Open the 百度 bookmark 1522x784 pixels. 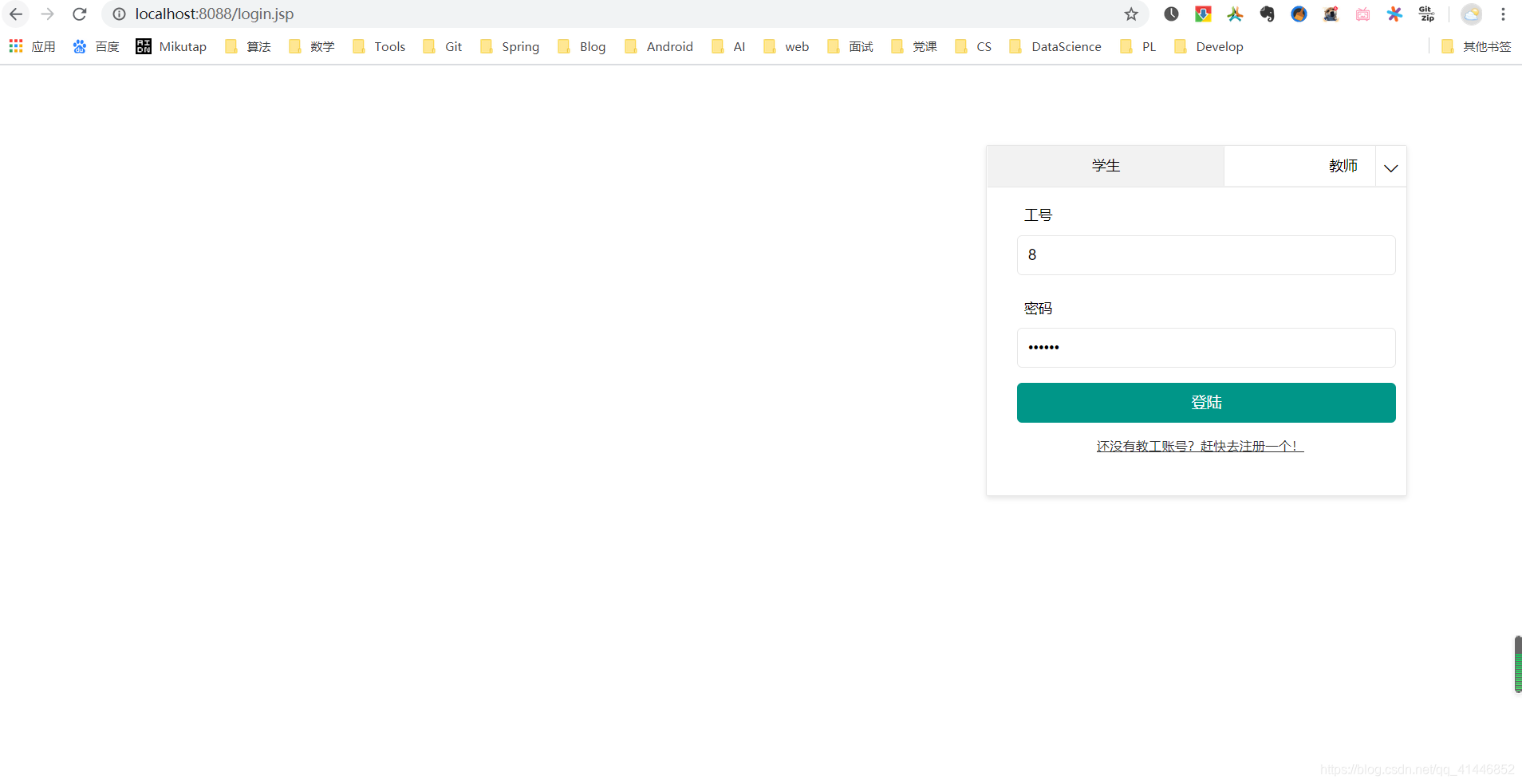point(96,46)
